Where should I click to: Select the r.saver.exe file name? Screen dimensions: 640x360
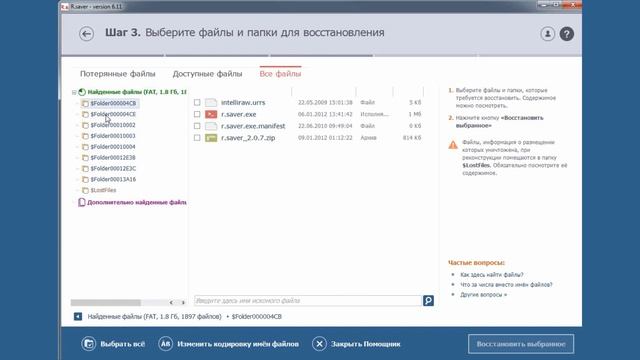[x=238, y=114]
